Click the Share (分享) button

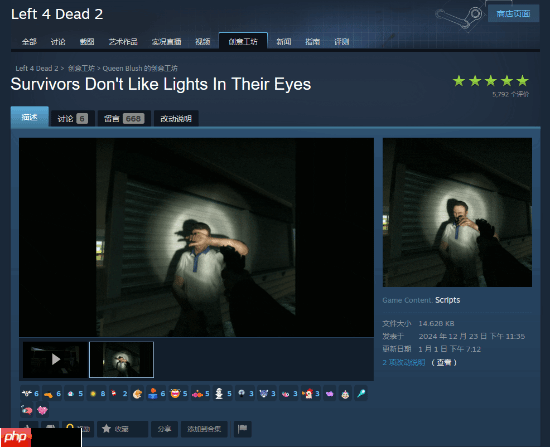(x=164, y=429)
